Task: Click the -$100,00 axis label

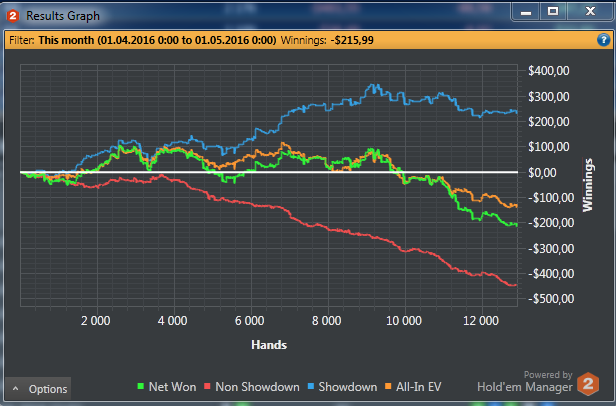Action: (551, 197)
